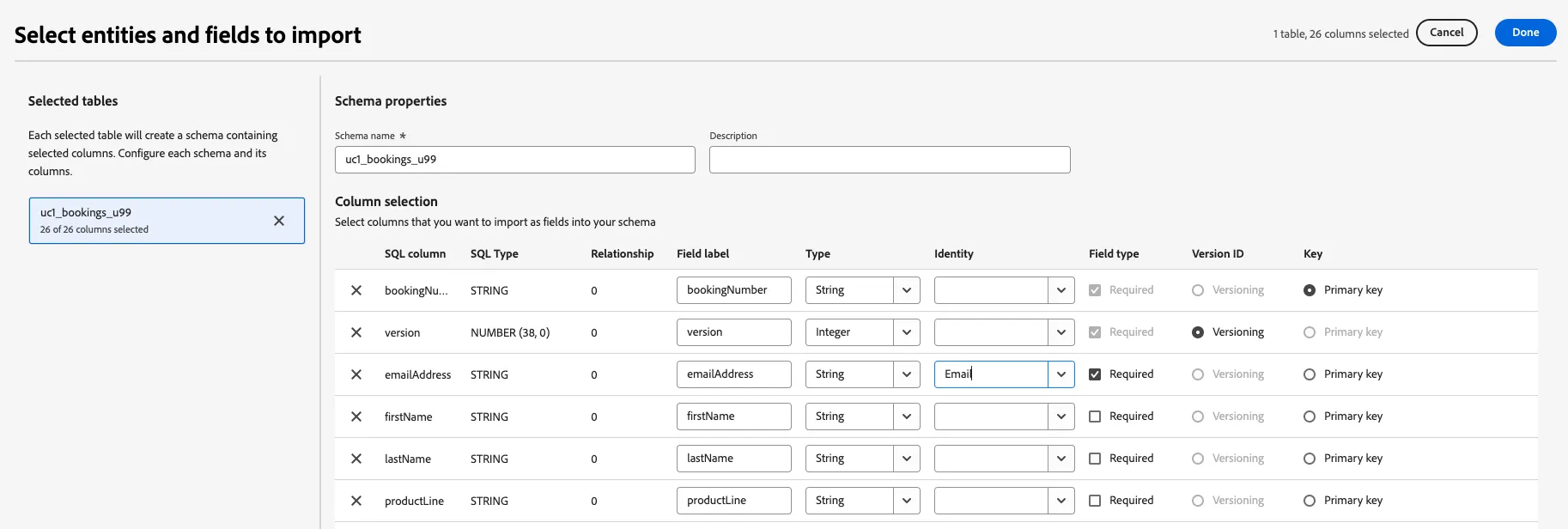The width and height of the screenshot is (1568, 529).
Task: Remove the firstName column row
Action: point(356,417)
